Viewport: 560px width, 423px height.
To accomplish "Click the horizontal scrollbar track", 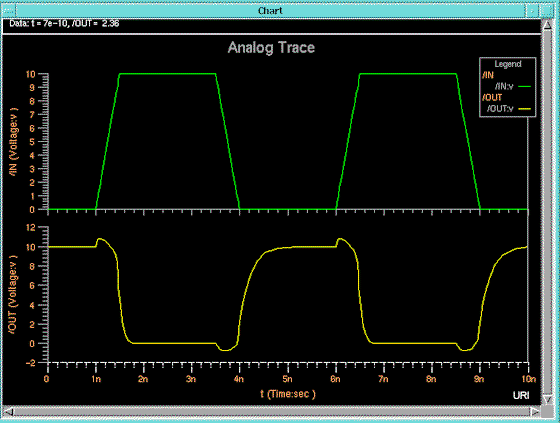I will click(x=271, y=412).
